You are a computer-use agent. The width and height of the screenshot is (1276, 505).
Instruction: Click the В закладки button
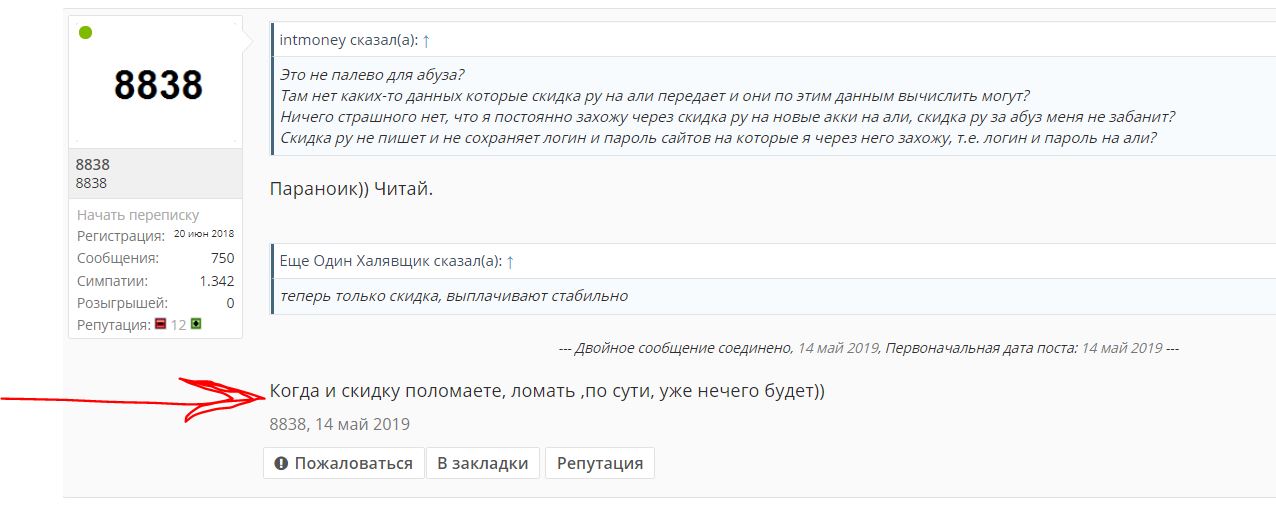click(483, 463)
